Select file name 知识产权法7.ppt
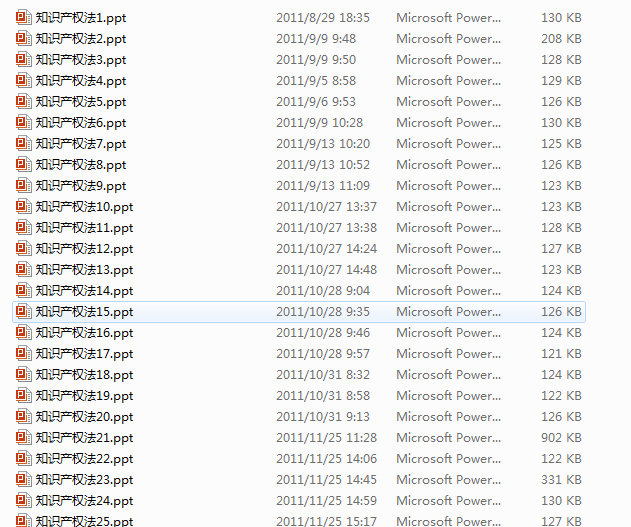Image resolution: width=631 pixels, height=527 pixels. click(81, 144)
